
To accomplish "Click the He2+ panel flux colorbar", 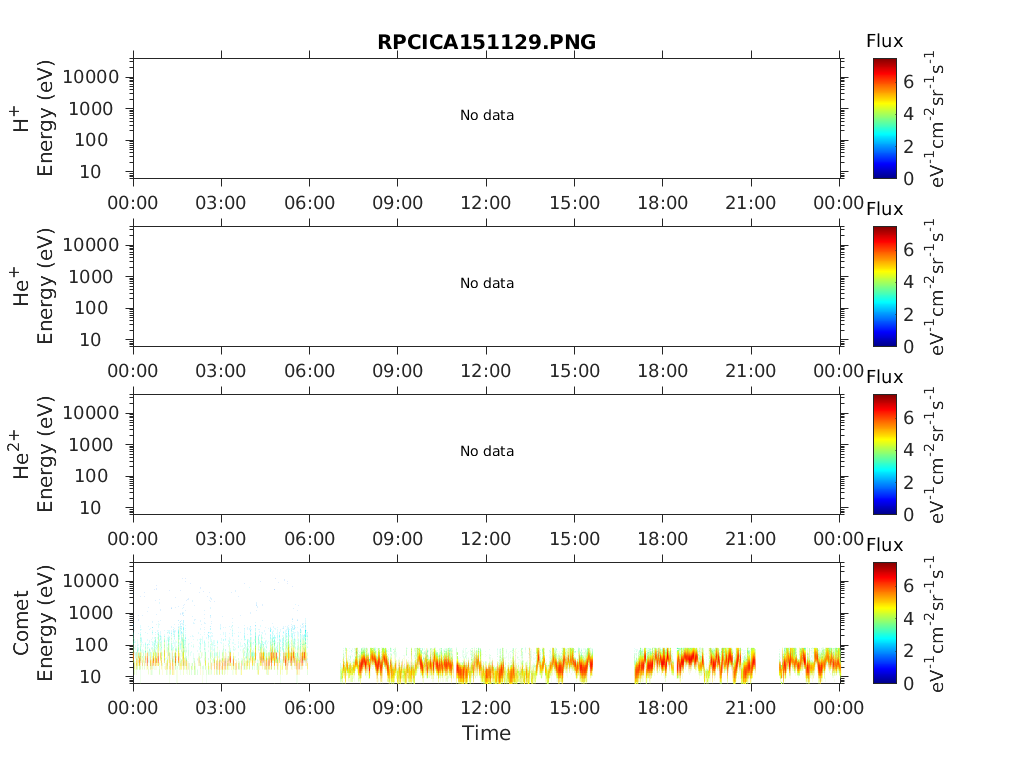I will (884, 454).
